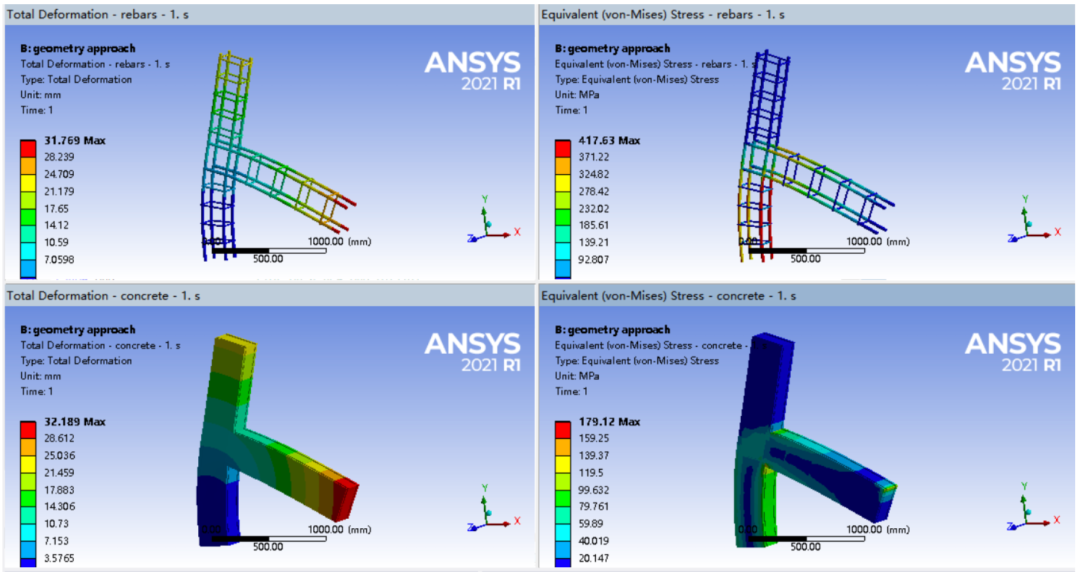Pick cyan band below 59.89 in stress legend
Screen dimensions: 1080x578
click(x=562, y=533)
